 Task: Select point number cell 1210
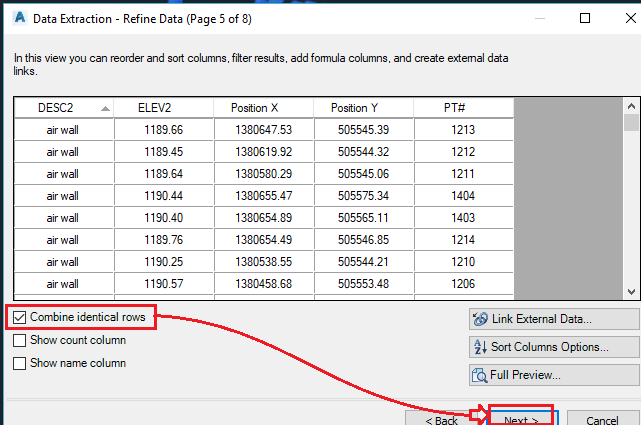[464, 262]
